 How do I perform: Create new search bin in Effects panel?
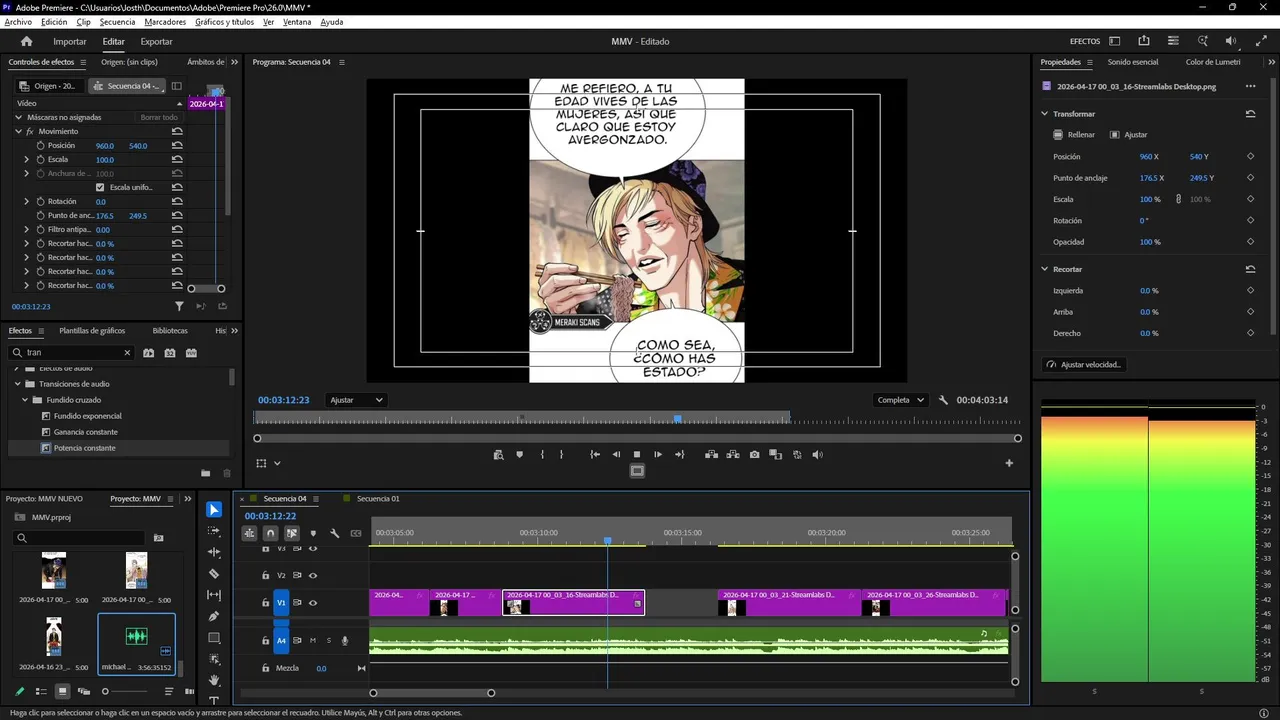click(x=206, y=474)
